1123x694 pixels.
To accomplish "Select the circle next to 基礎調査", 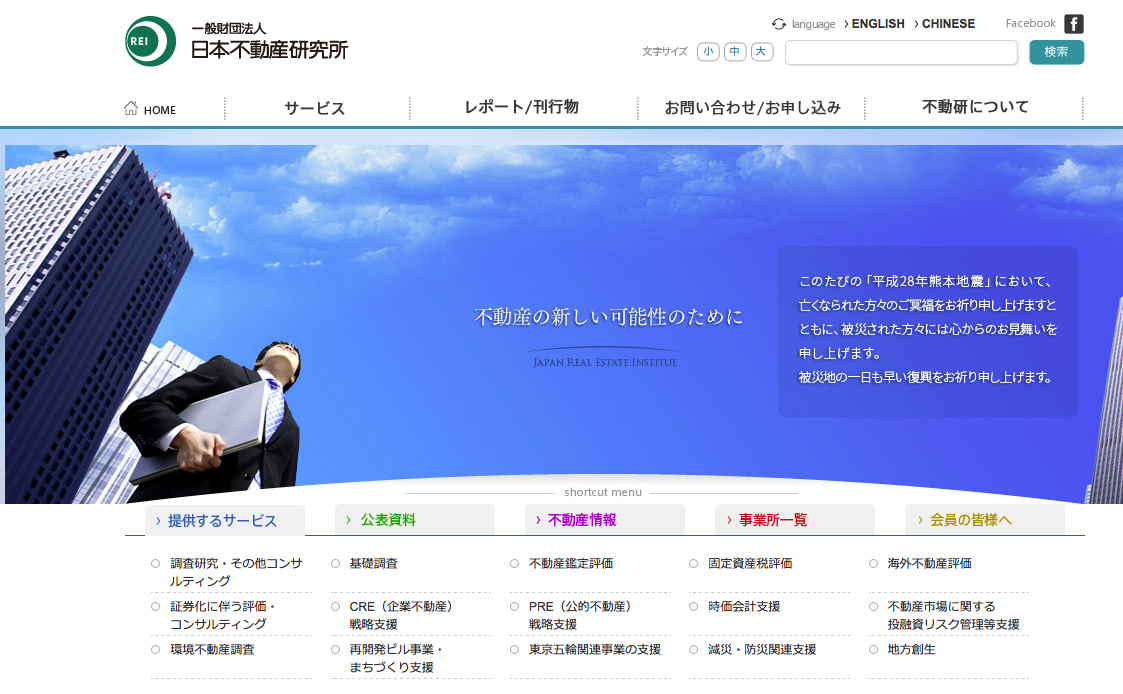I will point(334,563).
